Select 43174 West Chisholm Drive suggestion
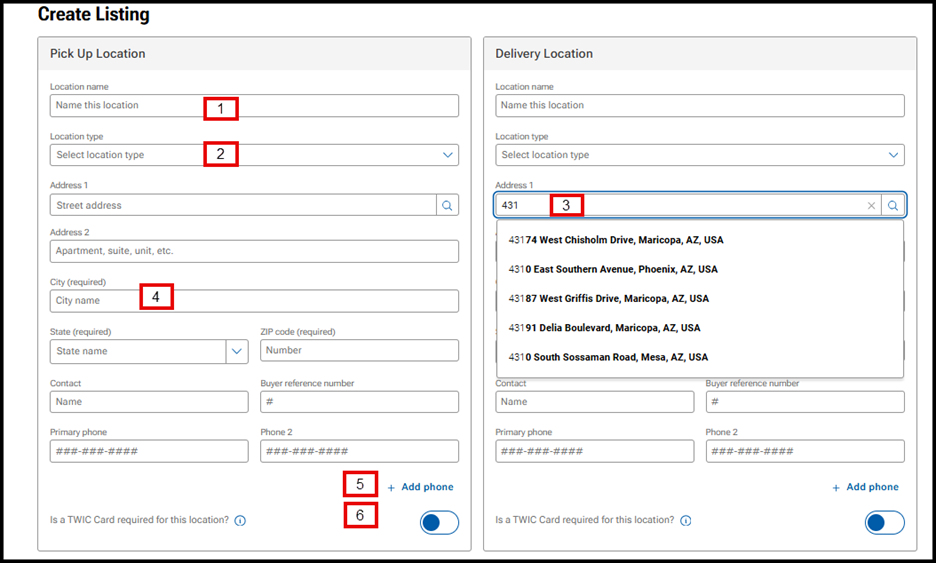 tap(616, 240)
